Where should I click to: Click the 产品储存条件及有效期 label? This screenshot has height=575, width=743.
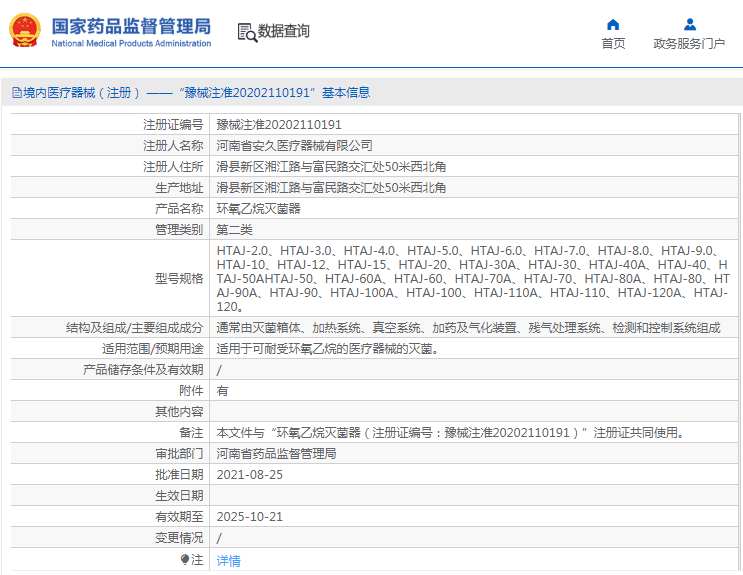click(x=143, y=370)
